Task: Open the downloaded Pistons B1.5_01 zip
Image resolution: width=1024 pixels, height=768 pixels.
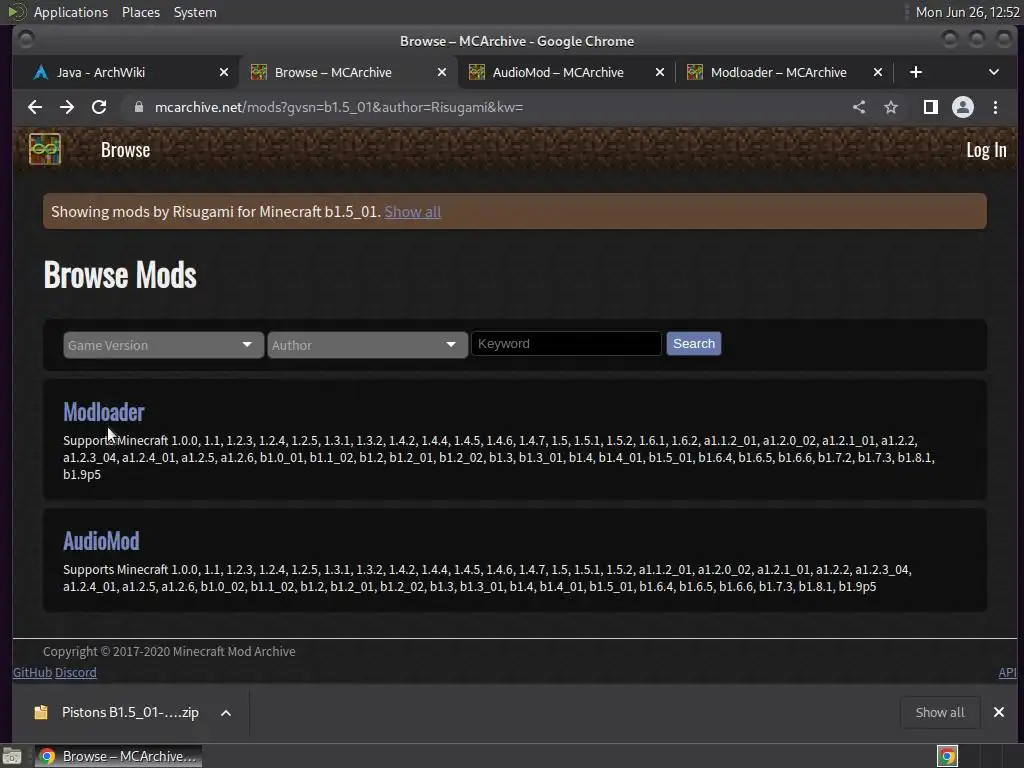Action: [x=118, y=712]
